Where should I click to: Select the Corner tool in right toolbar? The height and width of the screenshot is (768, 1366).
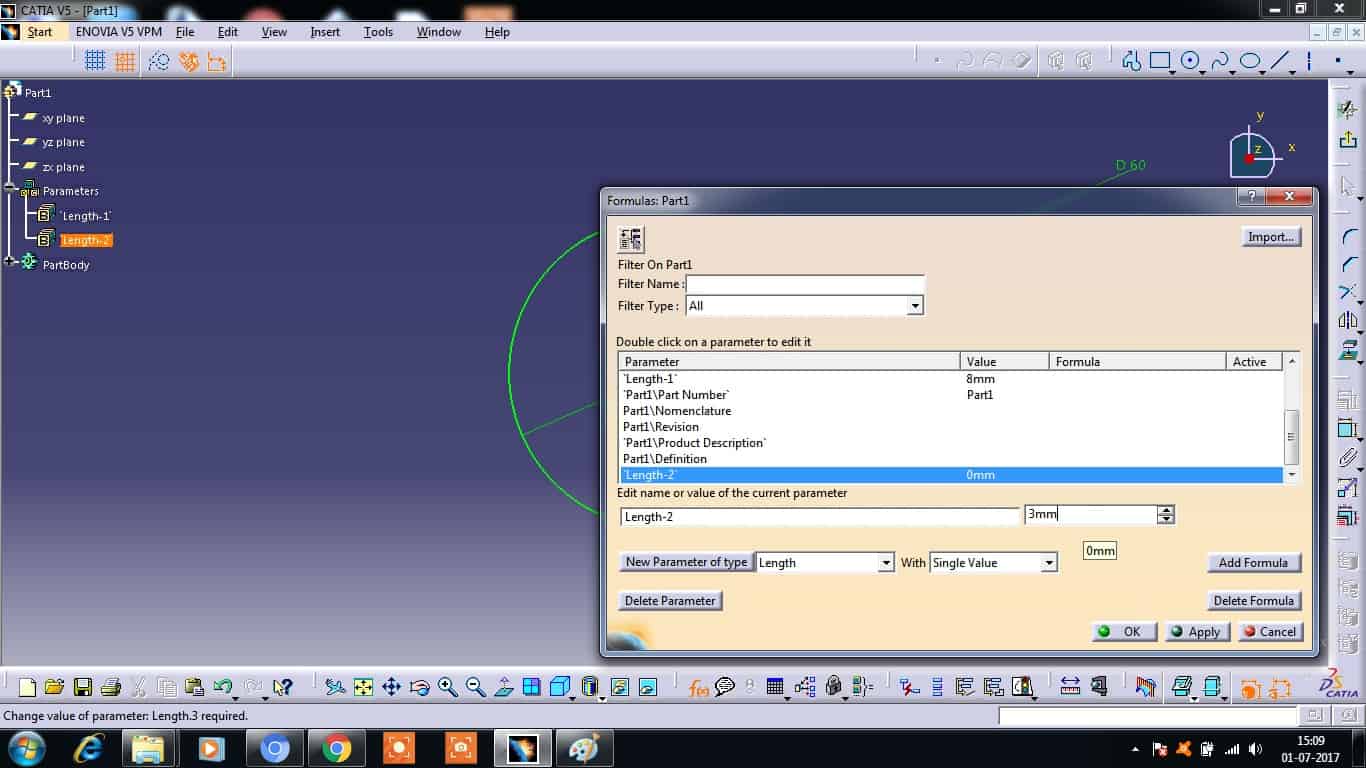[1348, 238]
